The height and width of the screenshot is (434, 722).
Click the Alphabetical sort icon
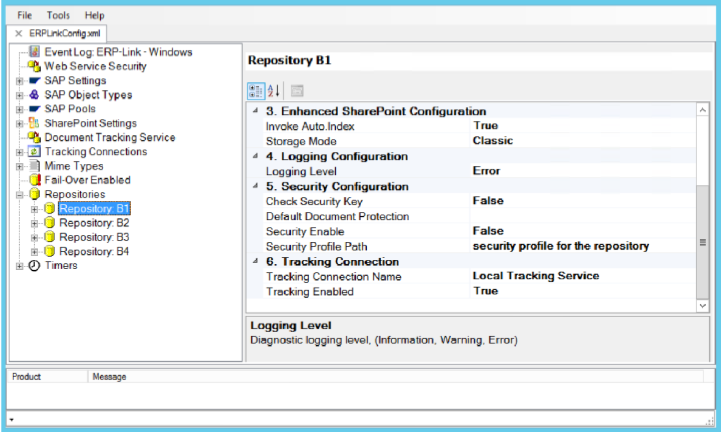click(x=275, y=91)
